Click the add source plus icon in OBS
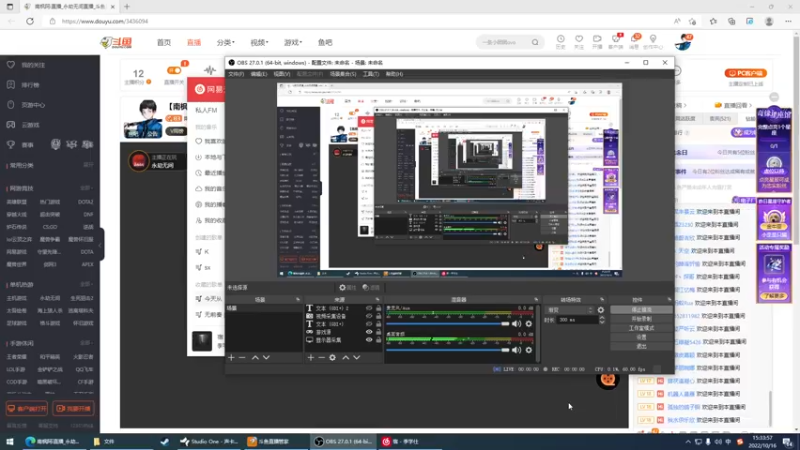800x450 pixels. [x=311, y=358]
